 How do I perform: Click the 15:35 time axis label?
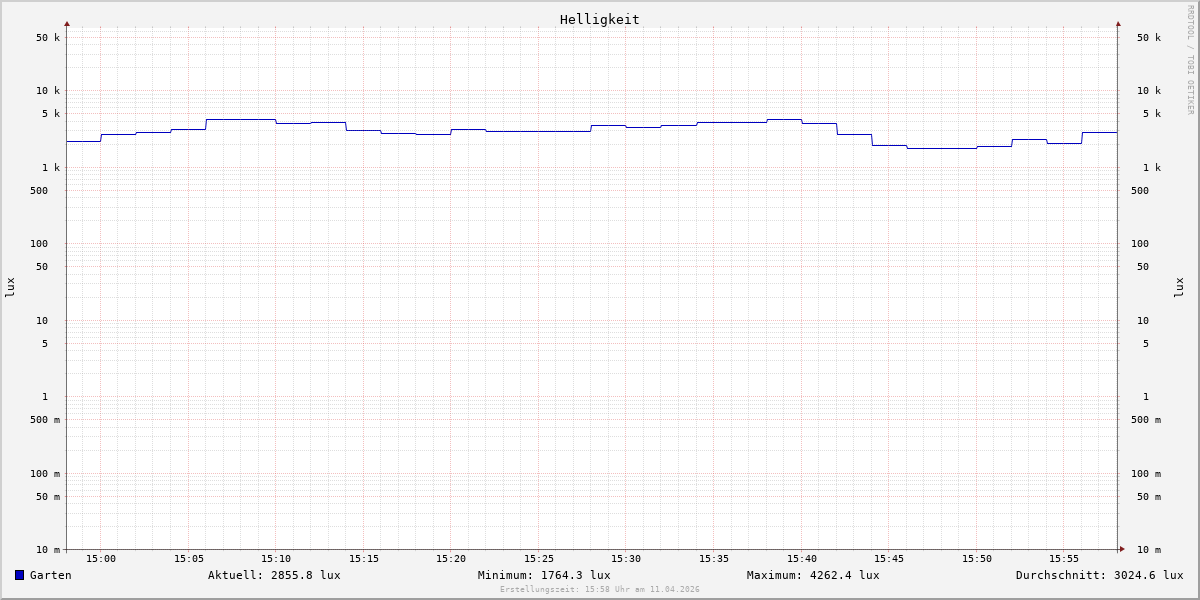[x=714, y=559]
